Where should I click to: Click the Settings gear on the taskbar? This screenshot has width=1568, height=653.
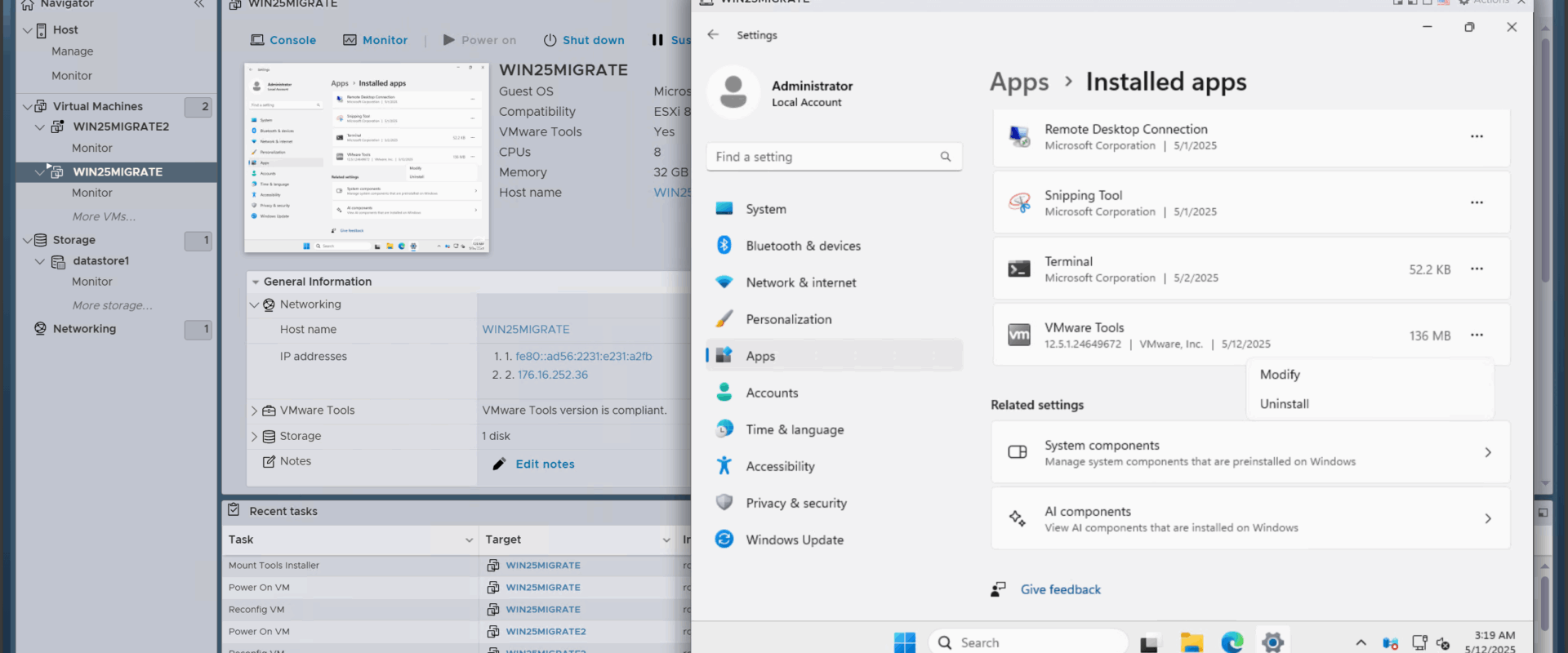pos(1272,643)
